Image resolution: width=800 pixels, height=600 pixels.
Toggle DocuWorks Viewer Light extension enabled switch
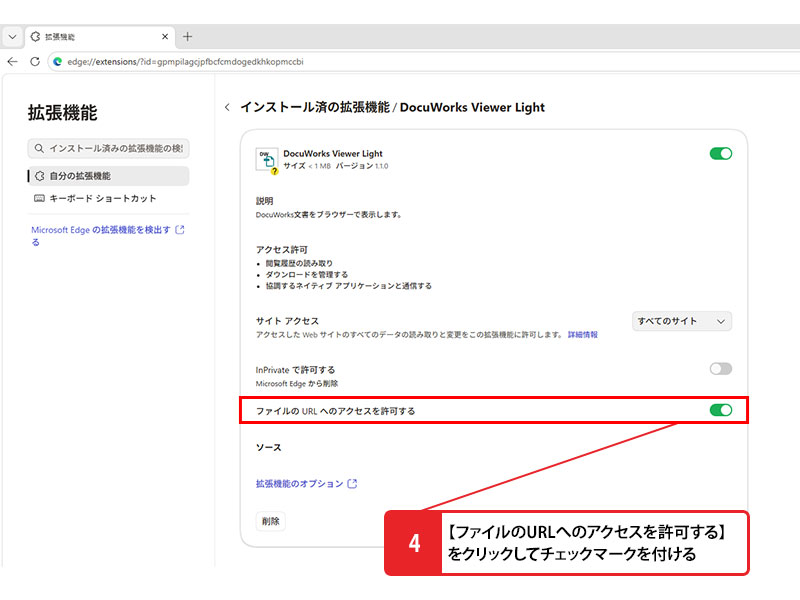pos(720,154)
